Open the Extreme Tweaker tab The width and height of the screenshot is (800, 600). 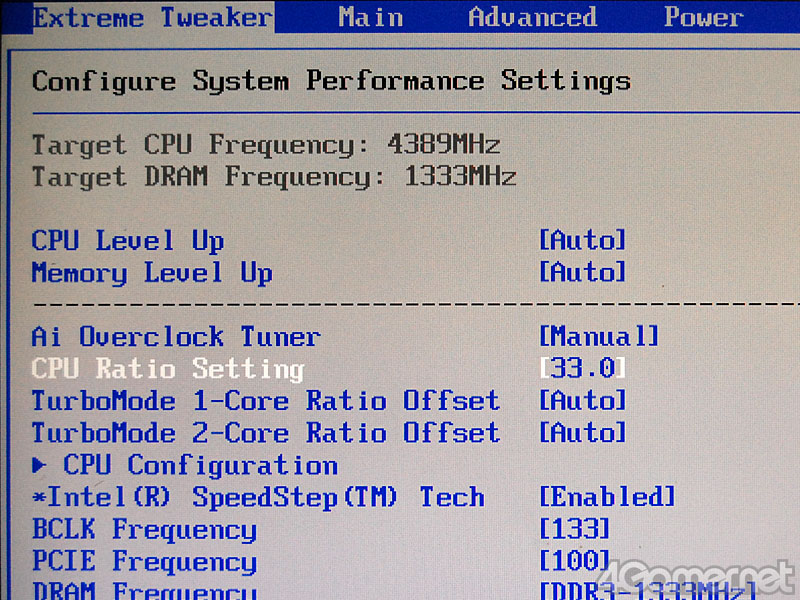(153, 17)
